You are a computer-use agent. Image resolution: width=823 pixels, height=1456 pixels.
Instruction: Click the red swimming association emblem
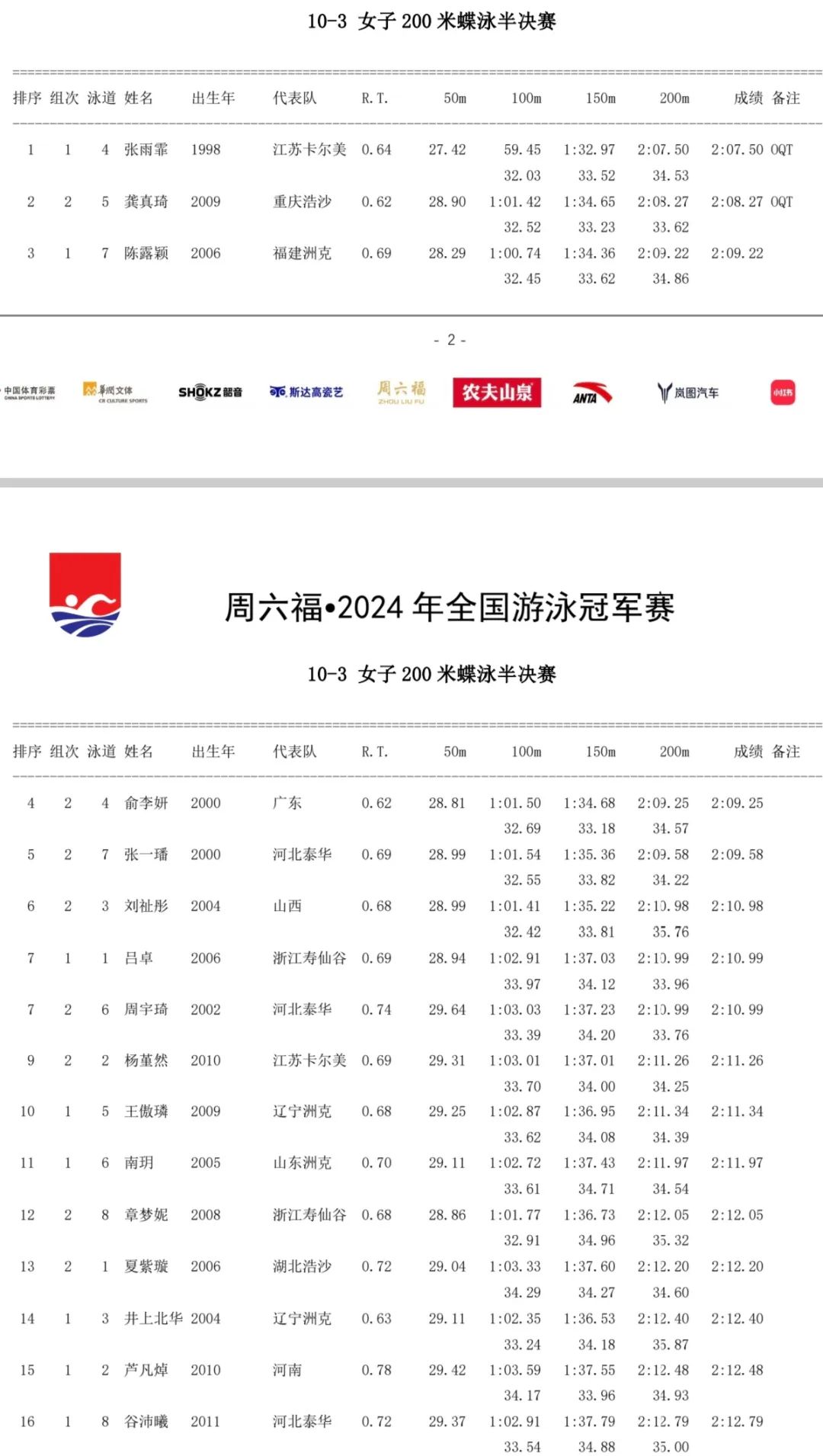85,595
